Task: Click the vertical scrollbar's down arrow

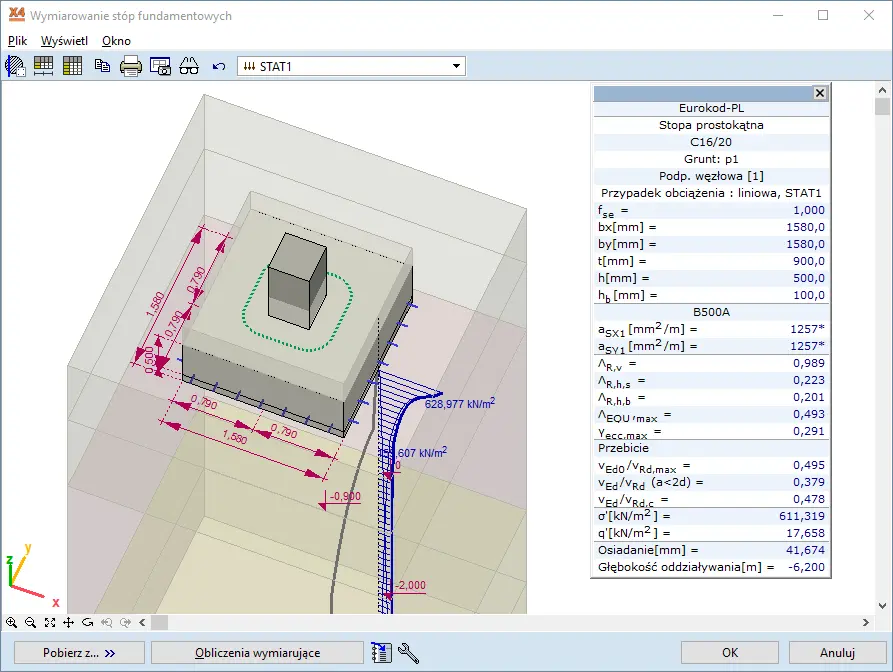Action: click(x=882, y=605)
